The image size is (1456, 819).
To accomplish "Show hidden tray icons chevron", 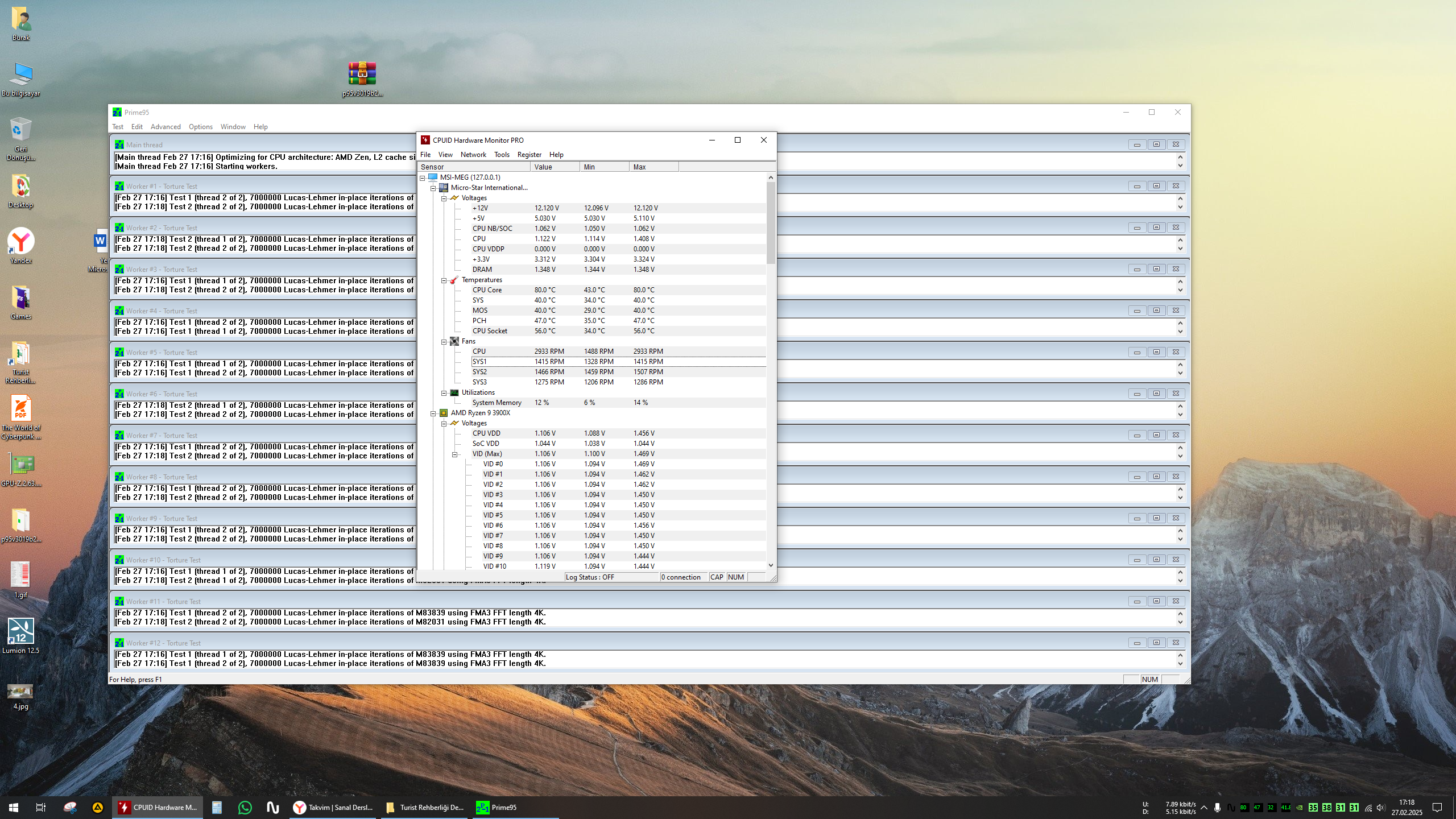I will (1204, 808).
